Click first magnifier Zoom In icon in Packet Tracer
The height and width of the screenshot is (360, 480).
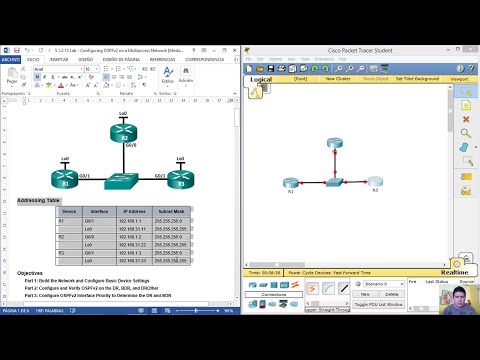click(339, 69)
